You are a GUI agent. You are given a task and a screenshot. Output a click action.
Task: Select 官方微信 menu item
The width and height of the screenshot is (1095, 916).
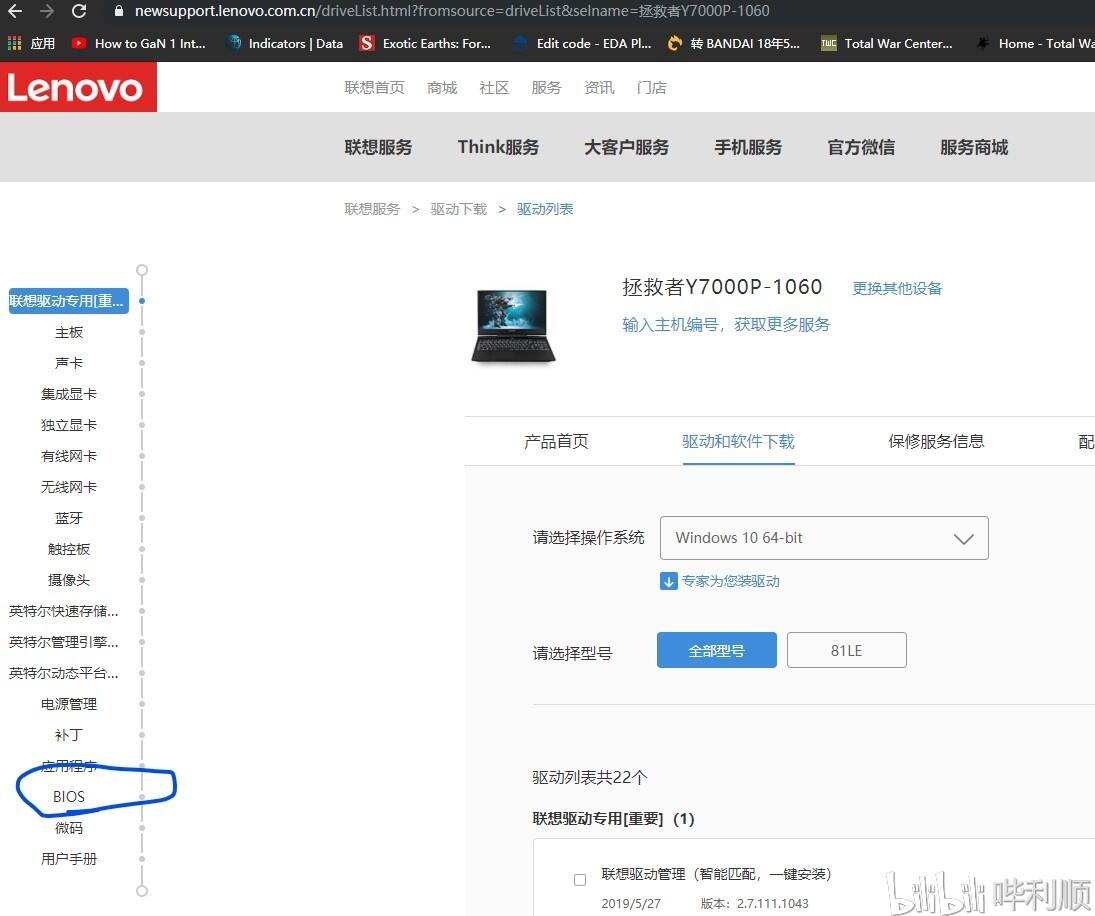coord(861,147)
